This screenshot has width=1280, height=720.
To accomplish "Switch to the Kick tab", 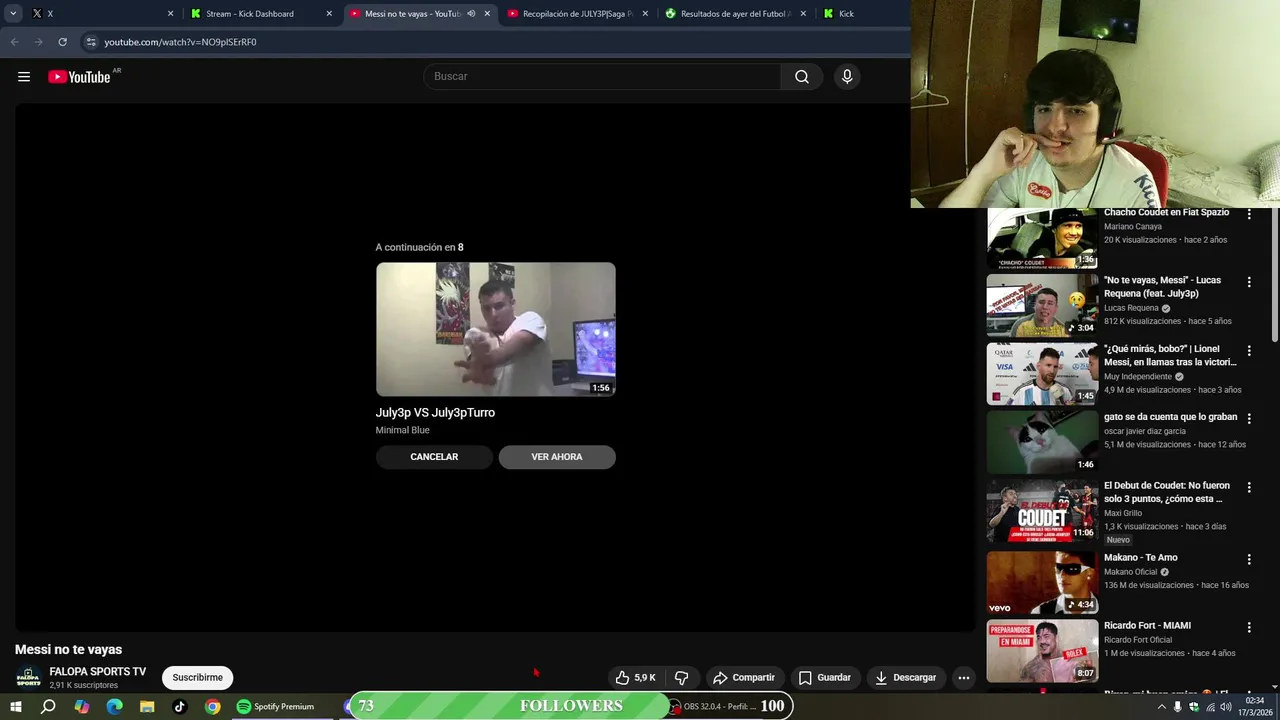I will coord(862,14).
